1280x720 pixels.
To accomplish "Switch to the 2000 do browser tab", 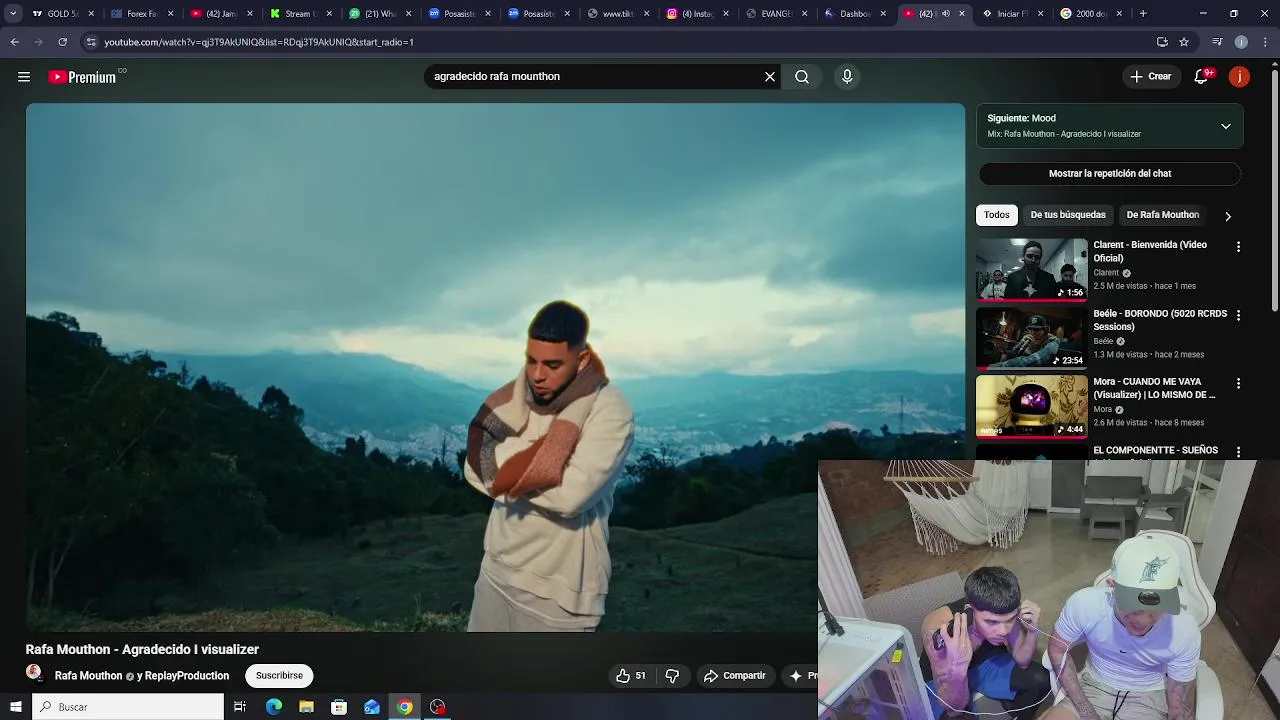I will [x=1091, y=14].
